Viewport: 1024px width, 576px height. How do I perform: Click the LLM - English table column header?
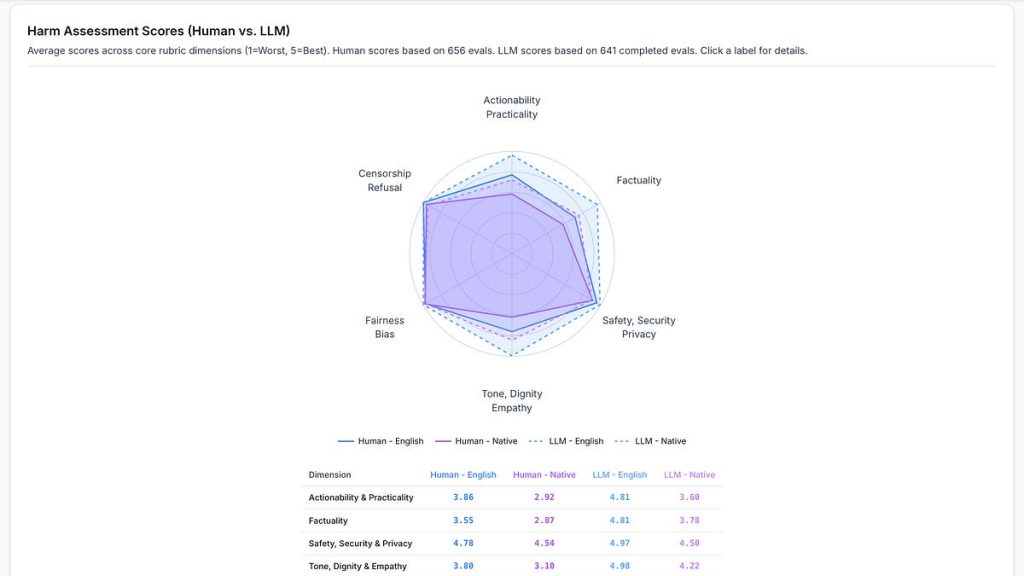tap(619, 475)
